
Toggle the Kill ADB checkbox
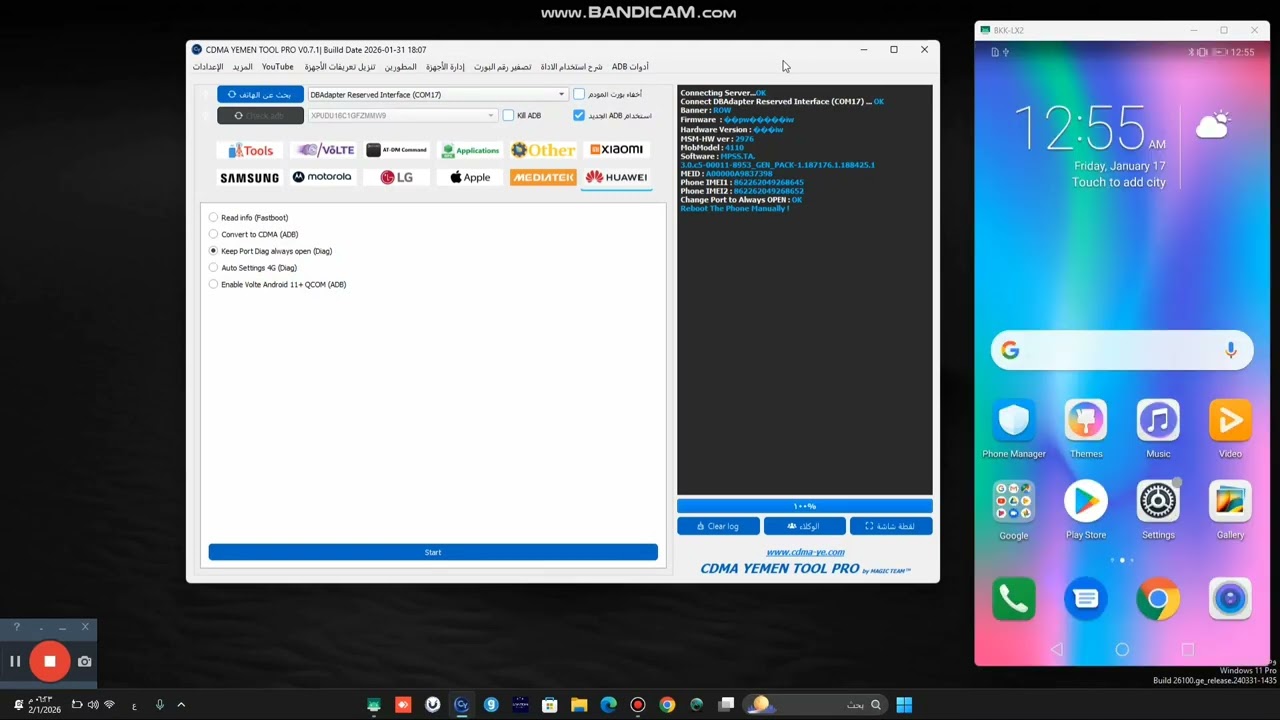[508, 115]
